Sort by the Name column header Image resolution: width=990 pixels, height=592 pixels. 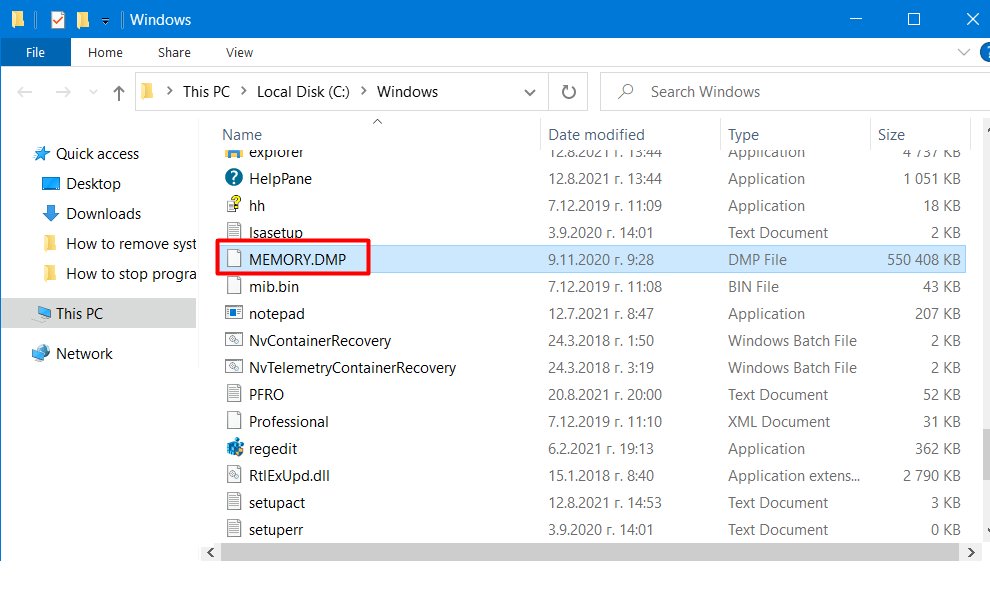[242, 134]
